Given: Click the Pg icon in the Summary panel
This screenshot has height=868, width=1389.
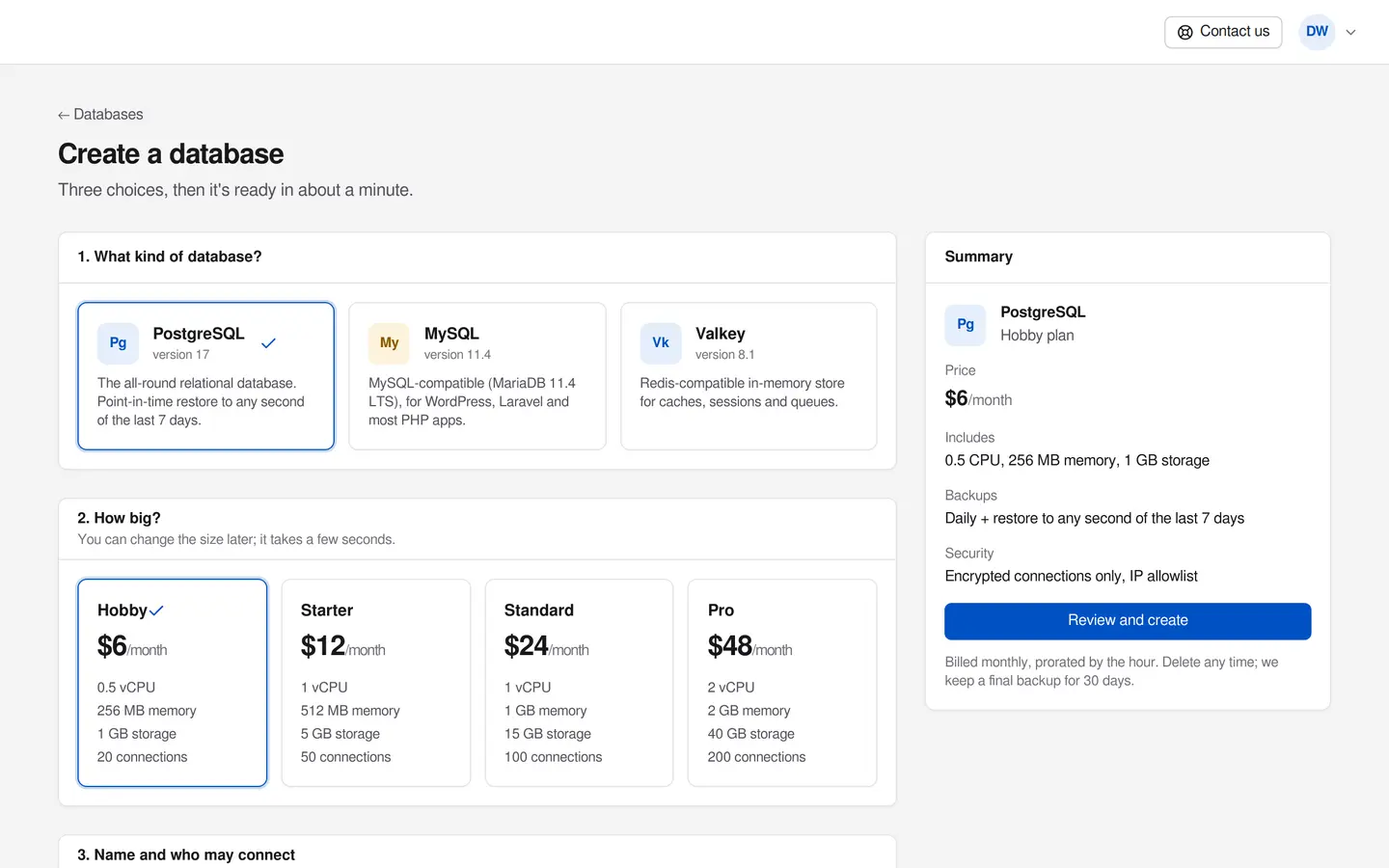Looking at the screenshot, I should click(x=966, y=325).
